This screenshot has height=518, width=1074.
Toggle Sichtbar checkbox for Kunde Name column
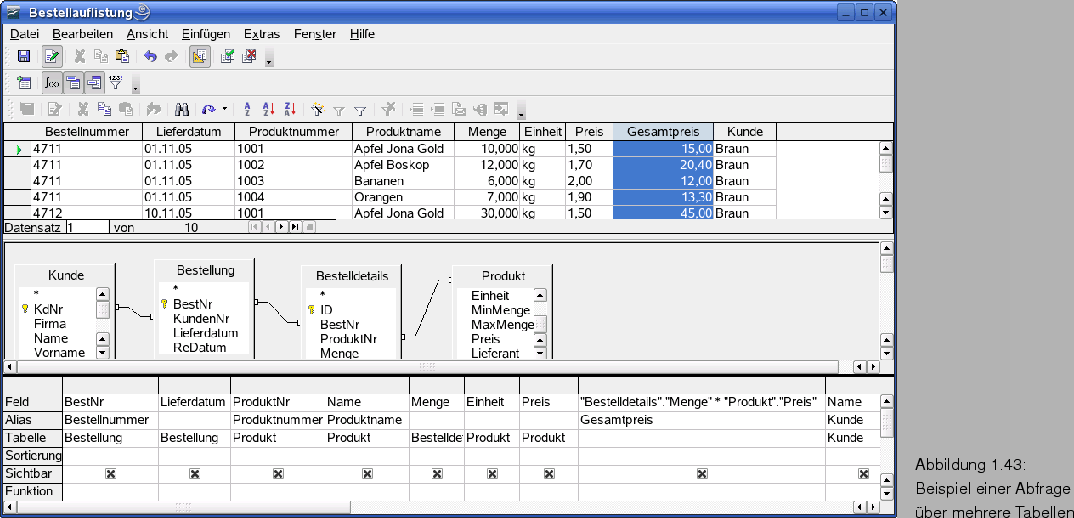pos(864,473)
